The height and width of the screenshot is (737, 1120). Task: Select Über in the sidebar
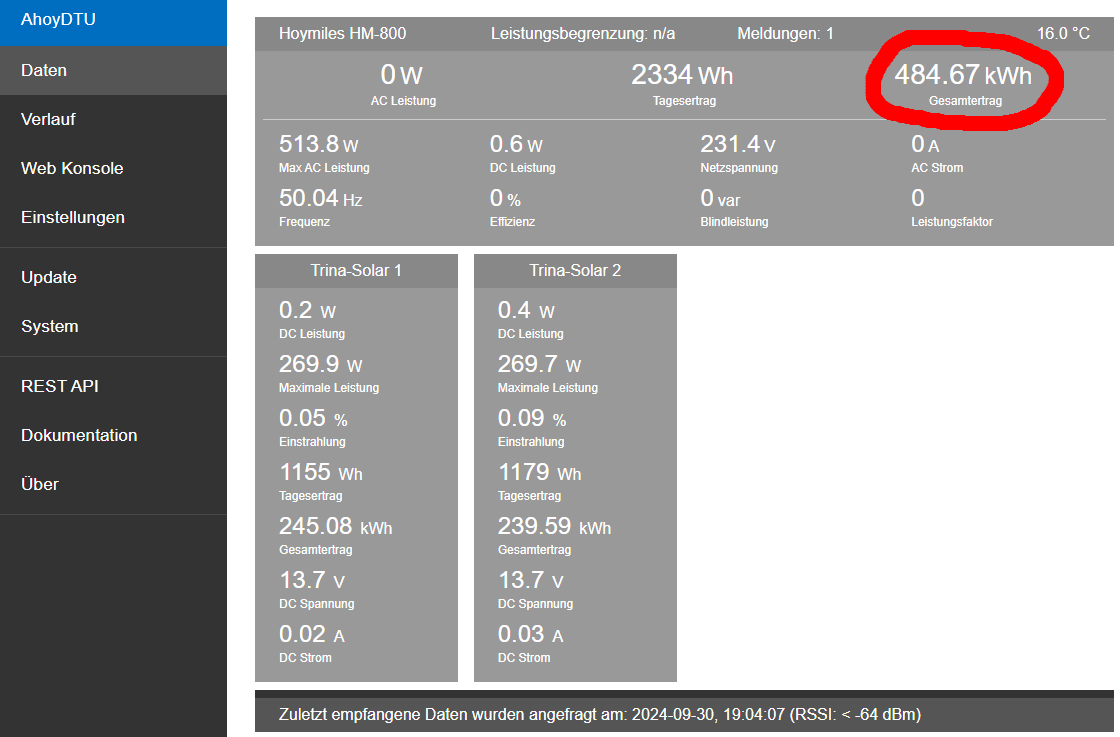pyautogui.click(x=40, y=484)
